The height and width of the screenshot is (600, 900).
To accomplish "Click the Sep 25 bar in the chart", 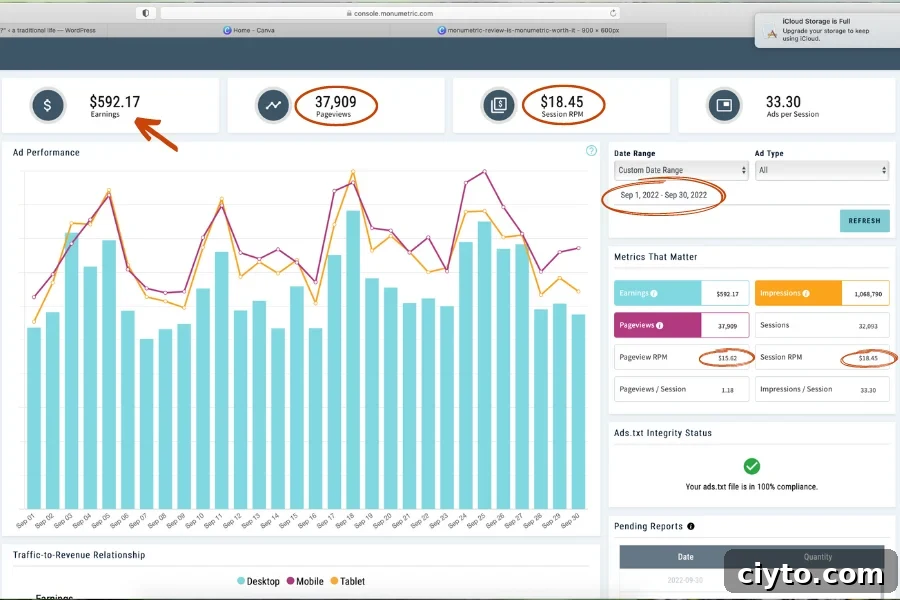I will coord(484,365).
